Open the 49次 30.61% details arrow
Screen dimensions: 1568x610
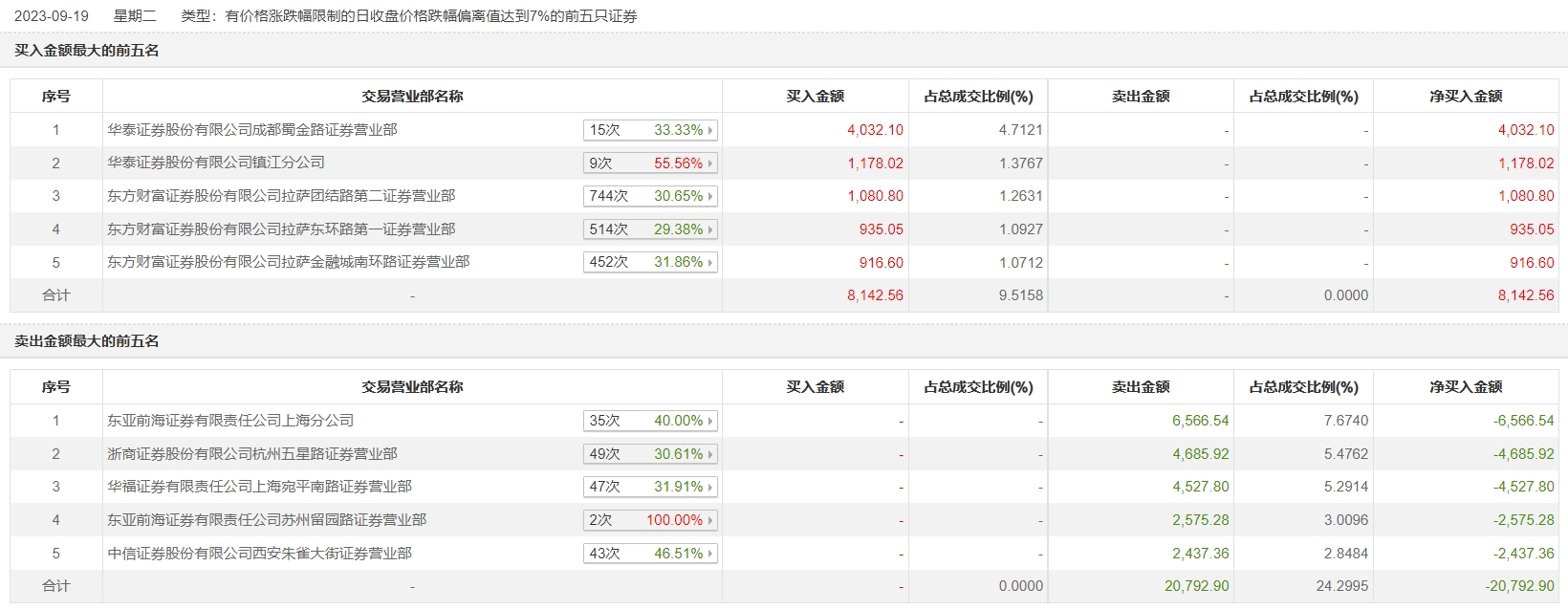[x=710, y=454]
